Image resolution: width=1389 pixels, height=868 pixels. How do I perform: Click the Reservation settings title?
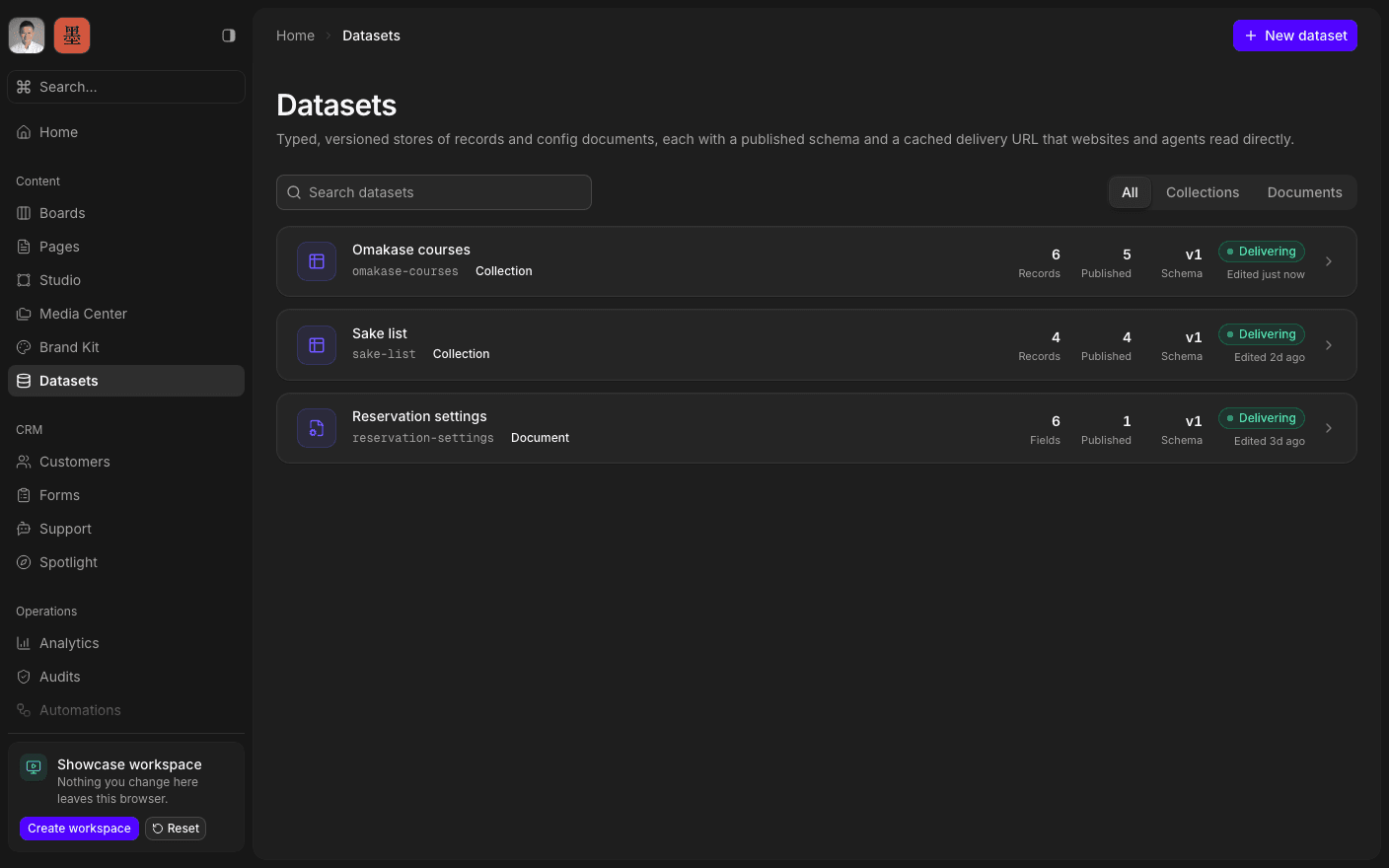pos(419,416)
